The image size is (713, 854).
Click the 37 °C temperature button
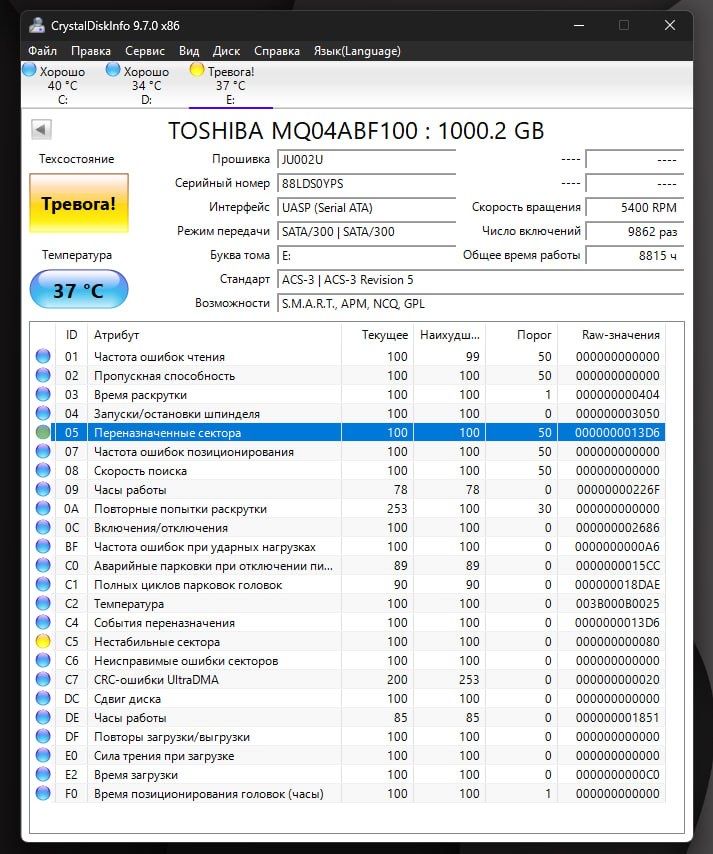[x=79, y=290]
